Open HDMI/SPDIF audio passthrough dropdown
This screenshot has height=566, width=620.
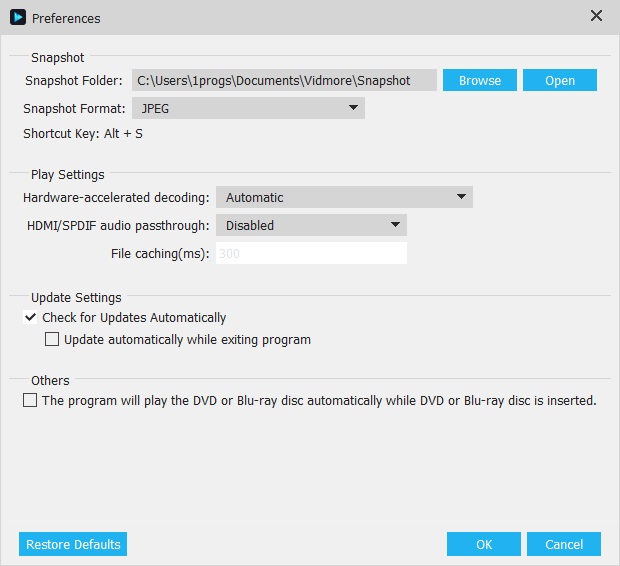tap(311, 225)
